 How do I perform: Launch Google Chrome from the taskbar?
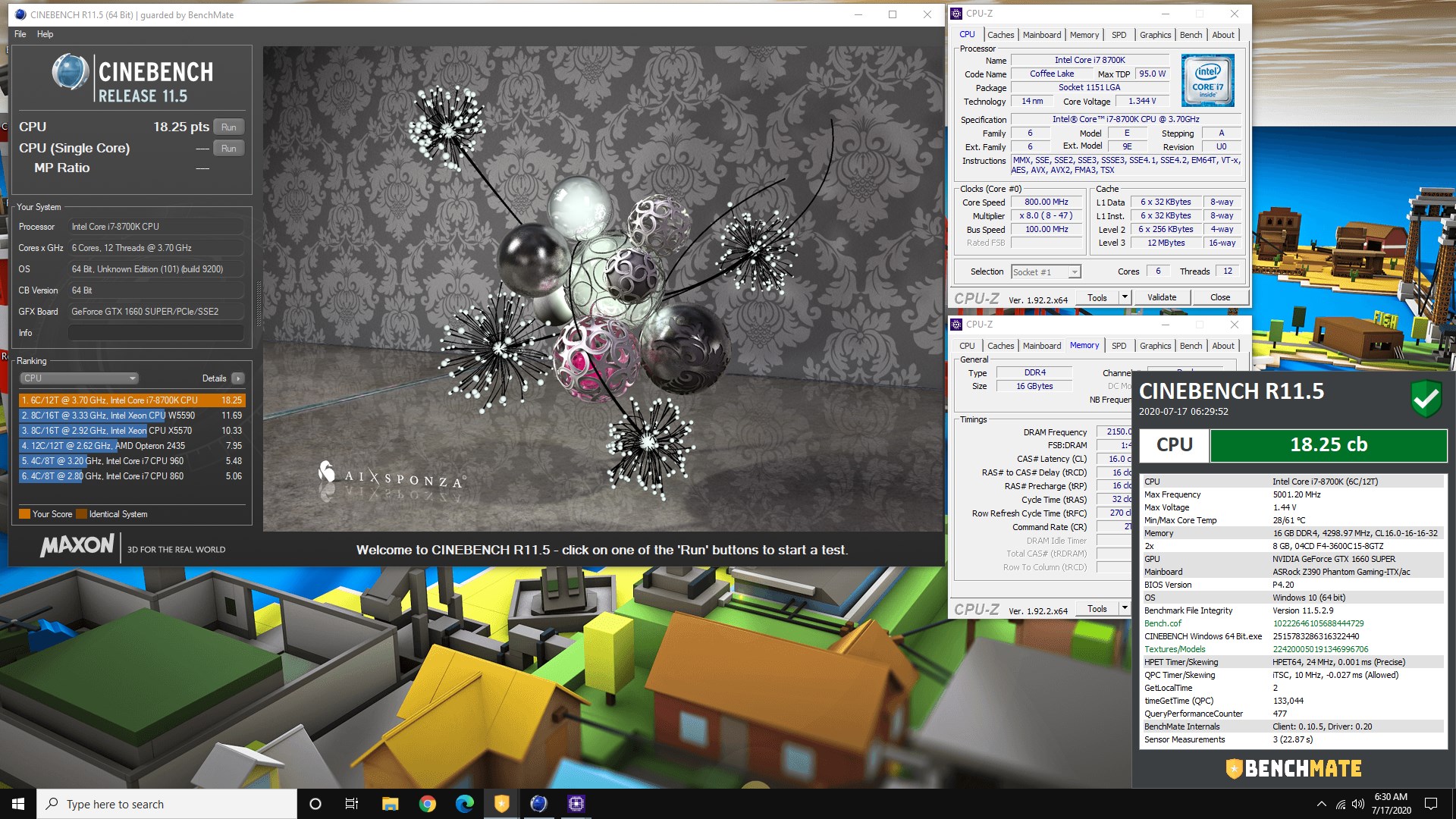coord(428,804)
